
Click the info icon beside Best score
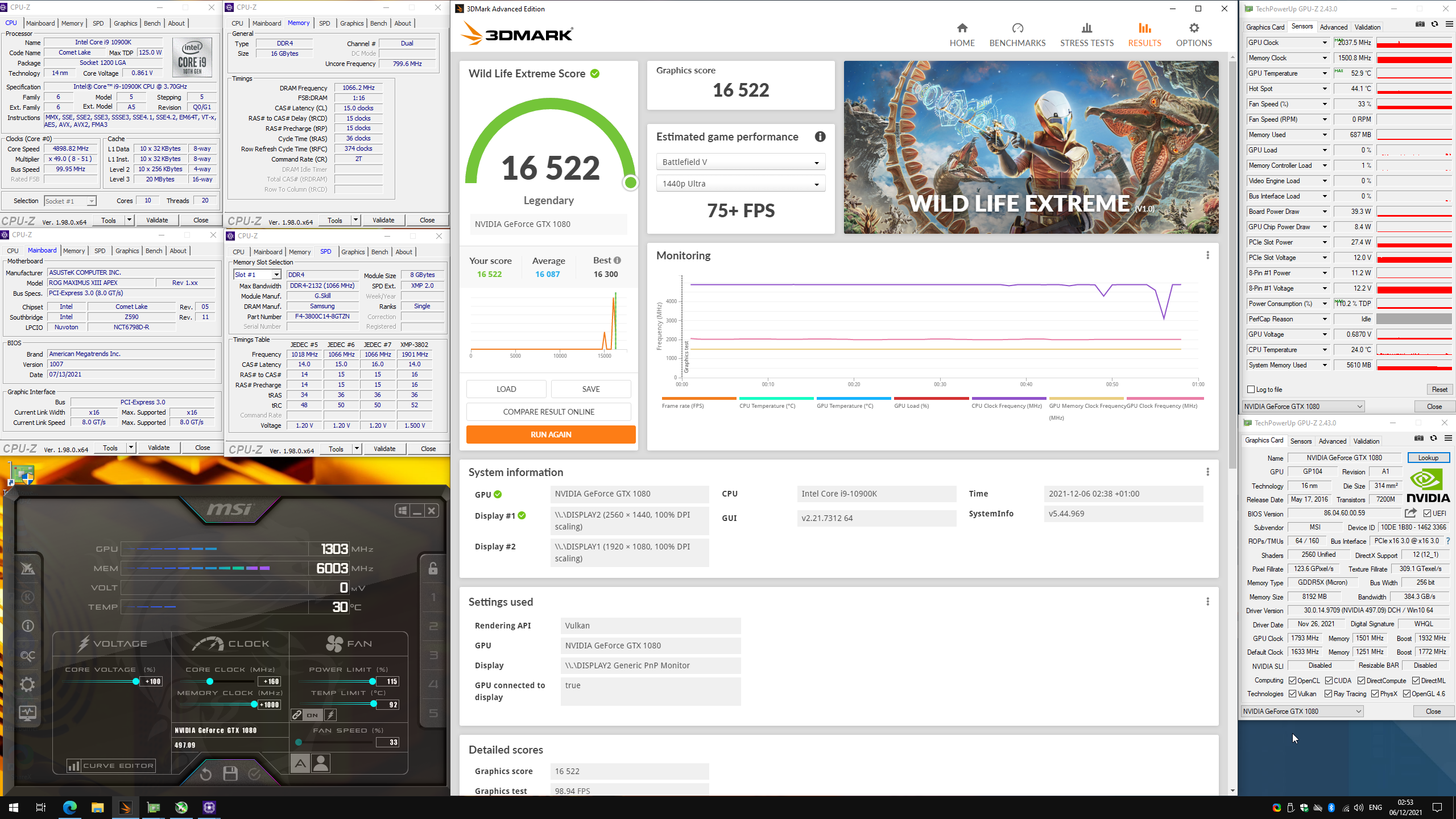tap(617, 260)
